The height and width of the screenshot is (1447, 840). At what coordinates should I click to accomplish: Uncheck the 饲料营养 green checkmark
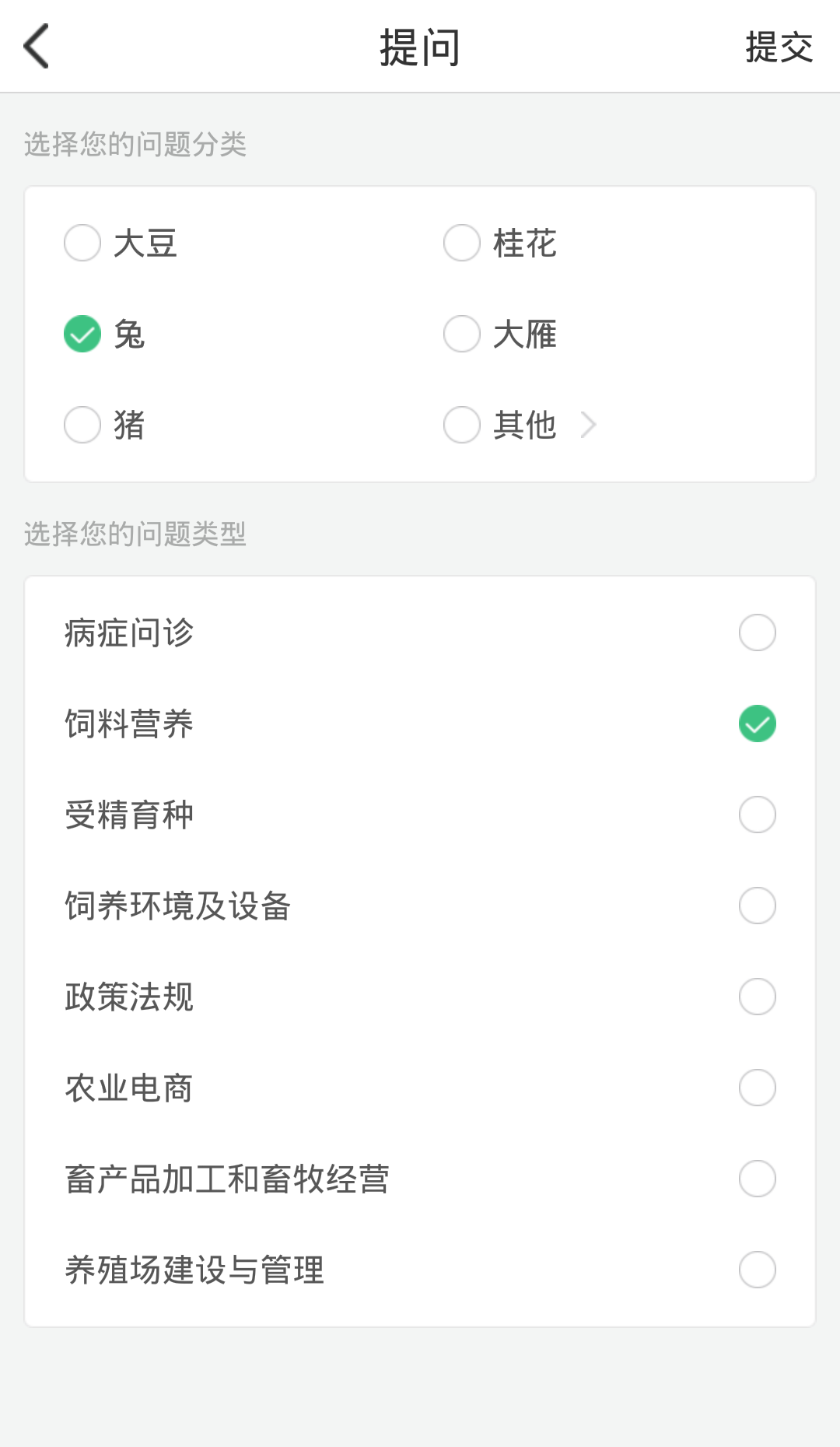point(757,723)
